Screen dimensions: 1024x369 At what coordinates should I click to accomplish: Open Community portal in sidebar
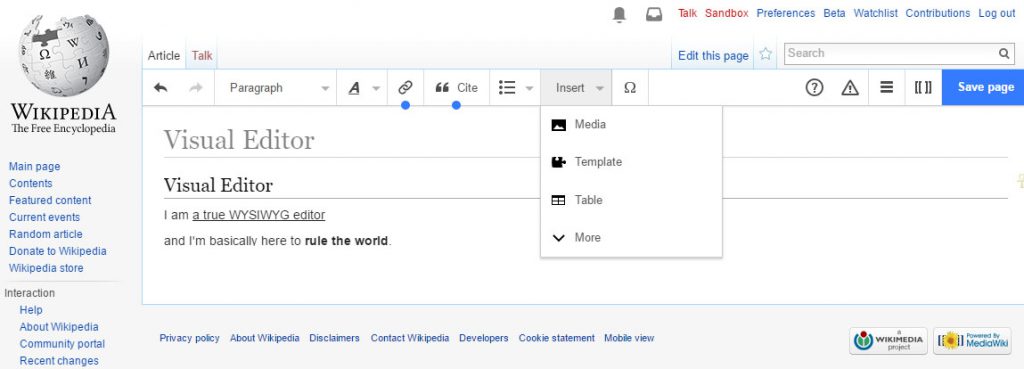point(62,344)
